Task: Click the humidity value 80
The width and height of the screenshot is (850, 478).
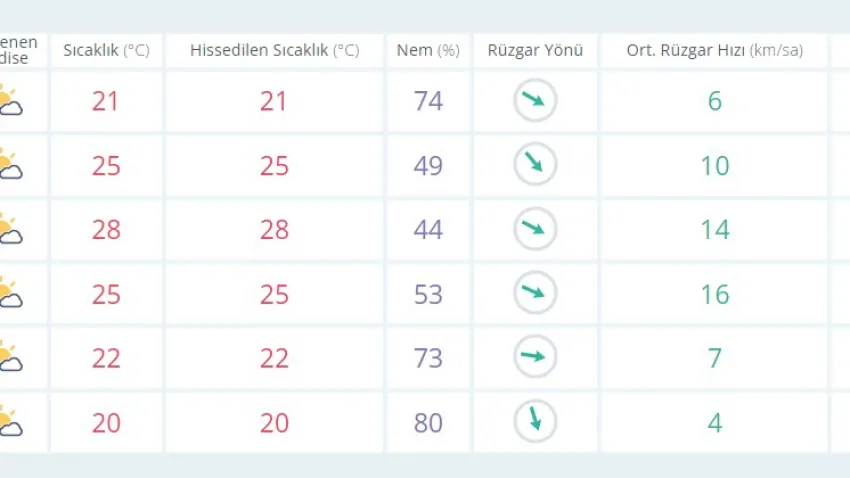Action: [428, 423]
